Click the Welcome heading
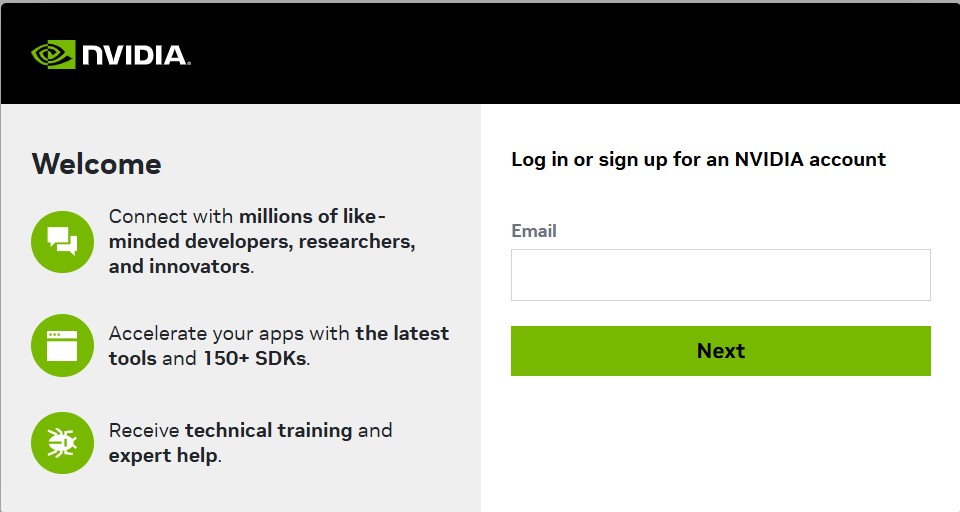960x512 pixels. pos(97,164)
